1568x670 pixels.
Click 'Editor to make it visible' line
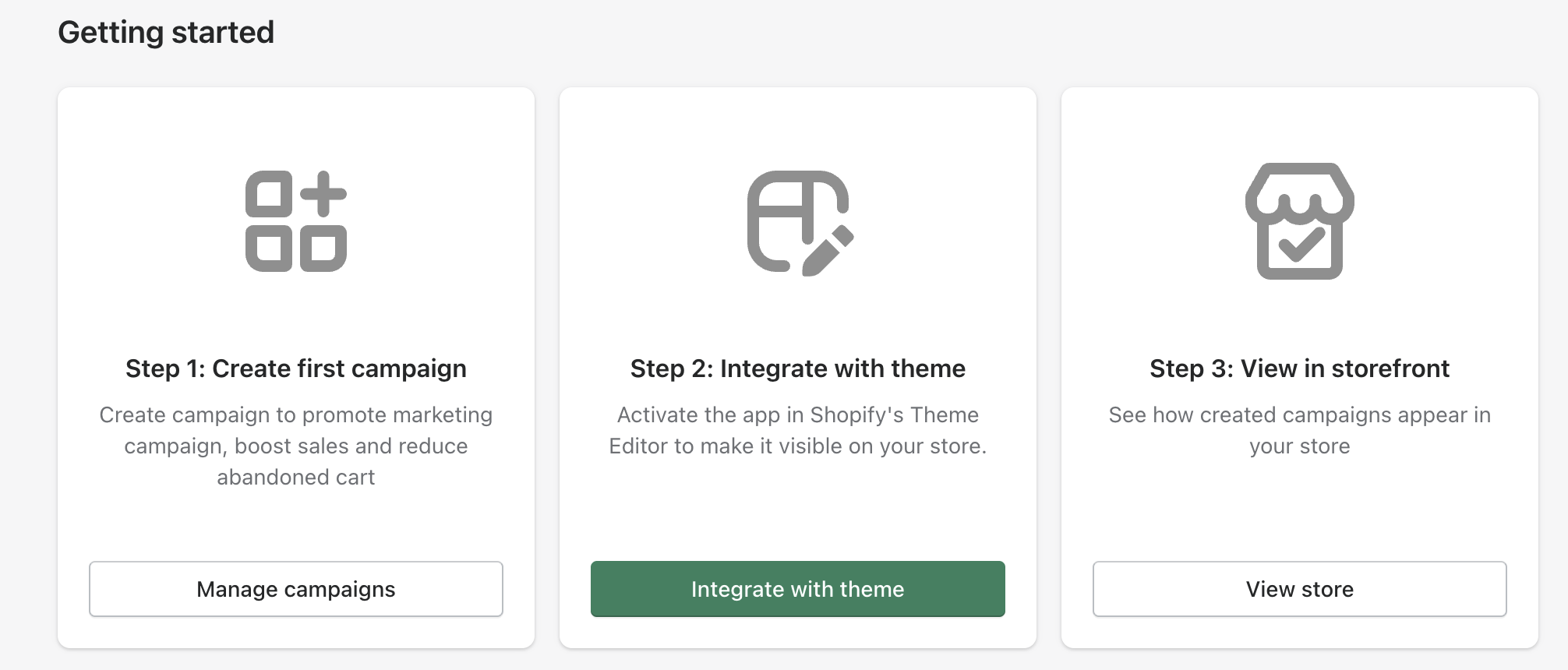(x=797, y=446)
